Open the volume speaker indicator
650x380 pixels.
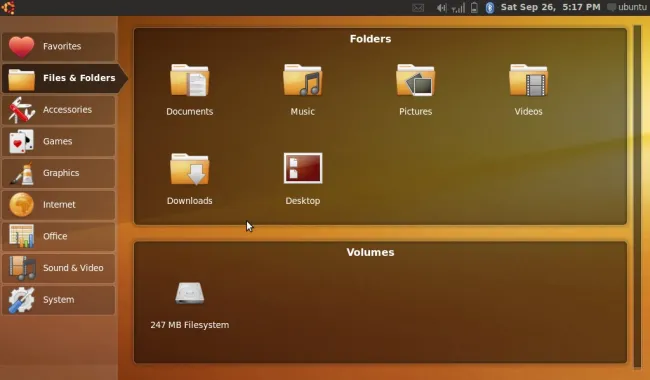tap(441, 7)
